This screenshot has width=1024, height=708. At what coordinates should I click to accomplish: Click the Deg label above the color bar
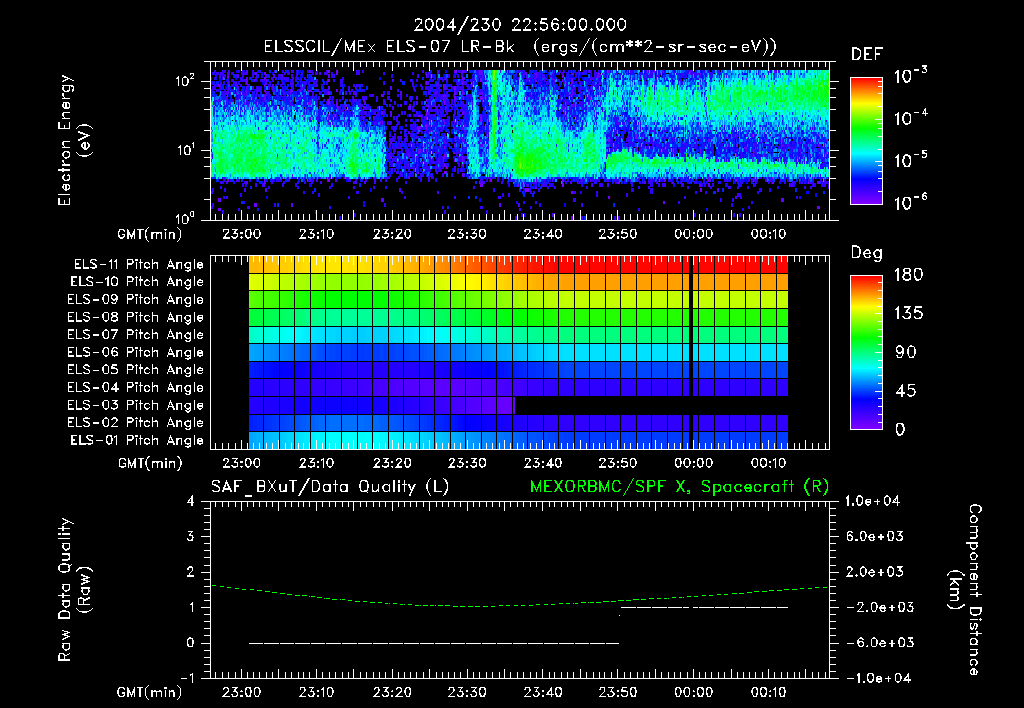[867, 253]
